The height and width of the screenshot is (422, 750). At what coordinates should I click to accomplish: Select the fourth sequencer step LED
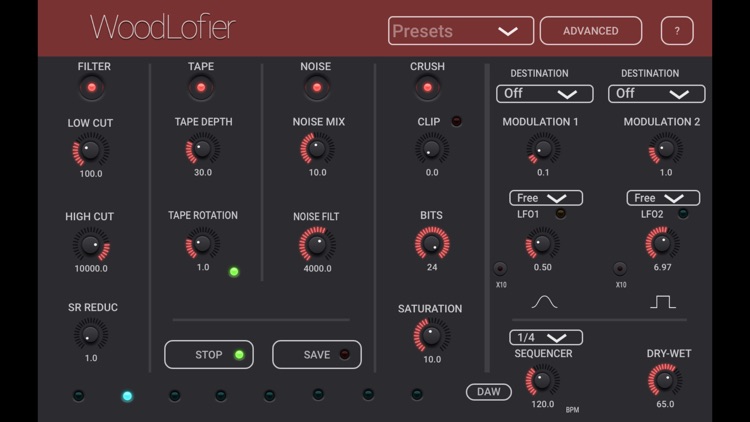(221, 396)
